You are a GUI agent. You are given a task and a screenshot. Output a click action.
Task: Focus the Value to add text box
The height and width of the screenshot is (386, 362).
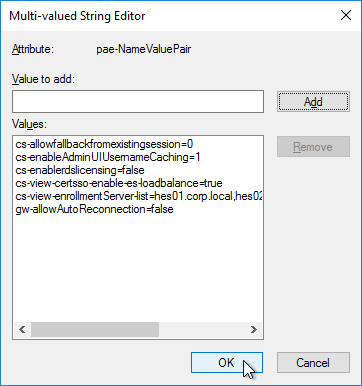(138, 101)
